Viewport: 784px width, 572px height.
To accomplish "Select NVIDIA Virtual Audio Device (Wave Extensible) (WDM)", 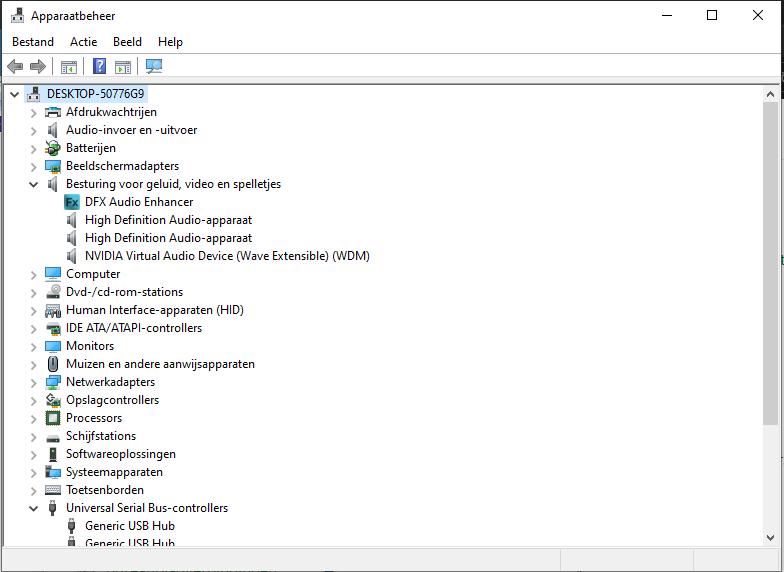I will click(228, 256).
